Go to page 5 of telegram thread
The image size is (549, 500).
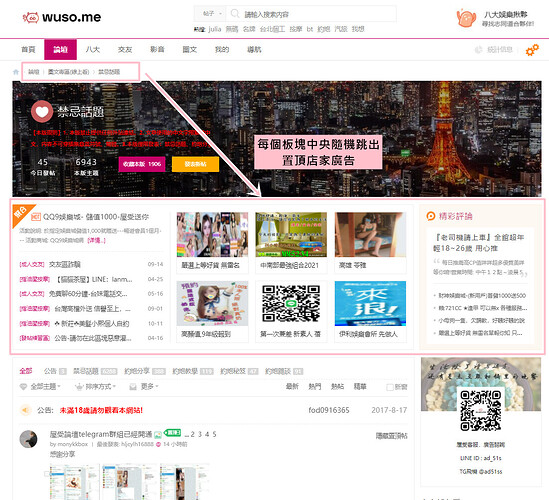(x=214, y=435)
